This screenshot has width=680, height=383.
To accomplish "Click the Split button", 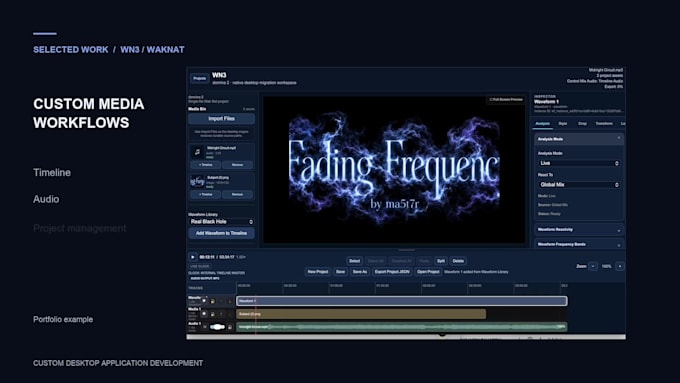I will (441, 261).
